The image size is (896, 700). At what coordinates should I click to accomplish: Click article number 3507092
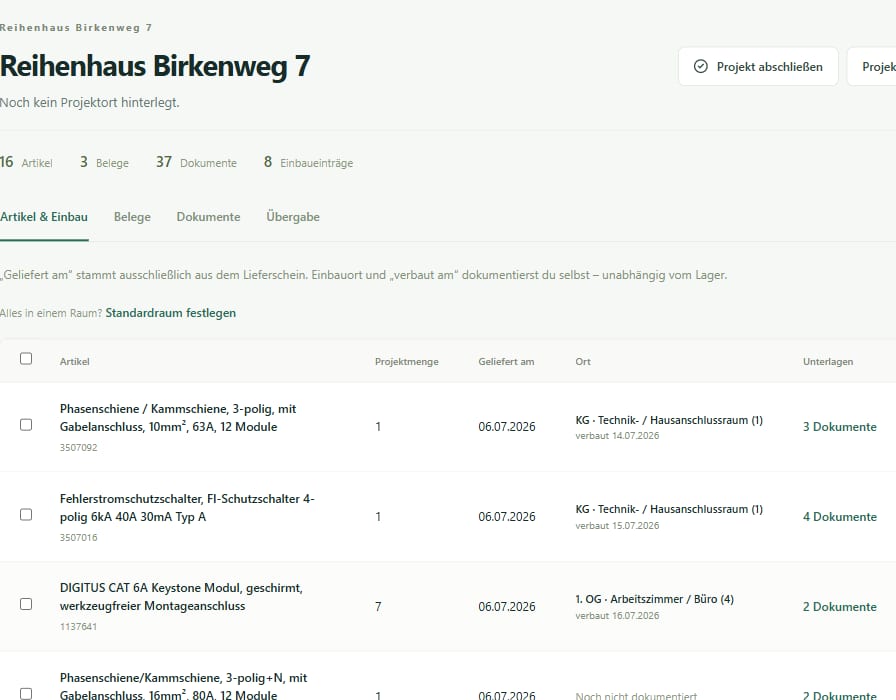click(78, 447)
